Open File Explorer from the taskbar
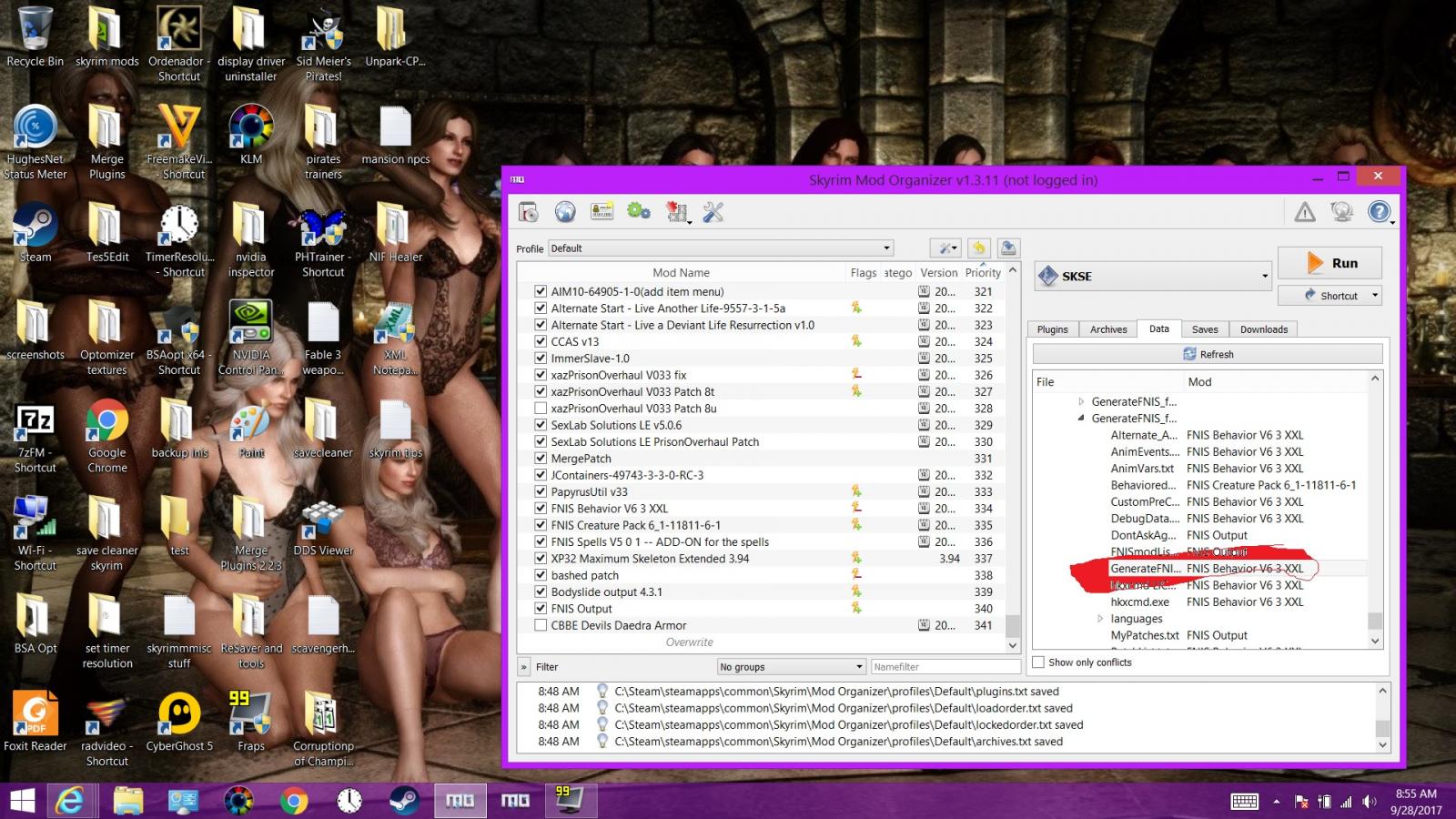 [x=128, y=801]
